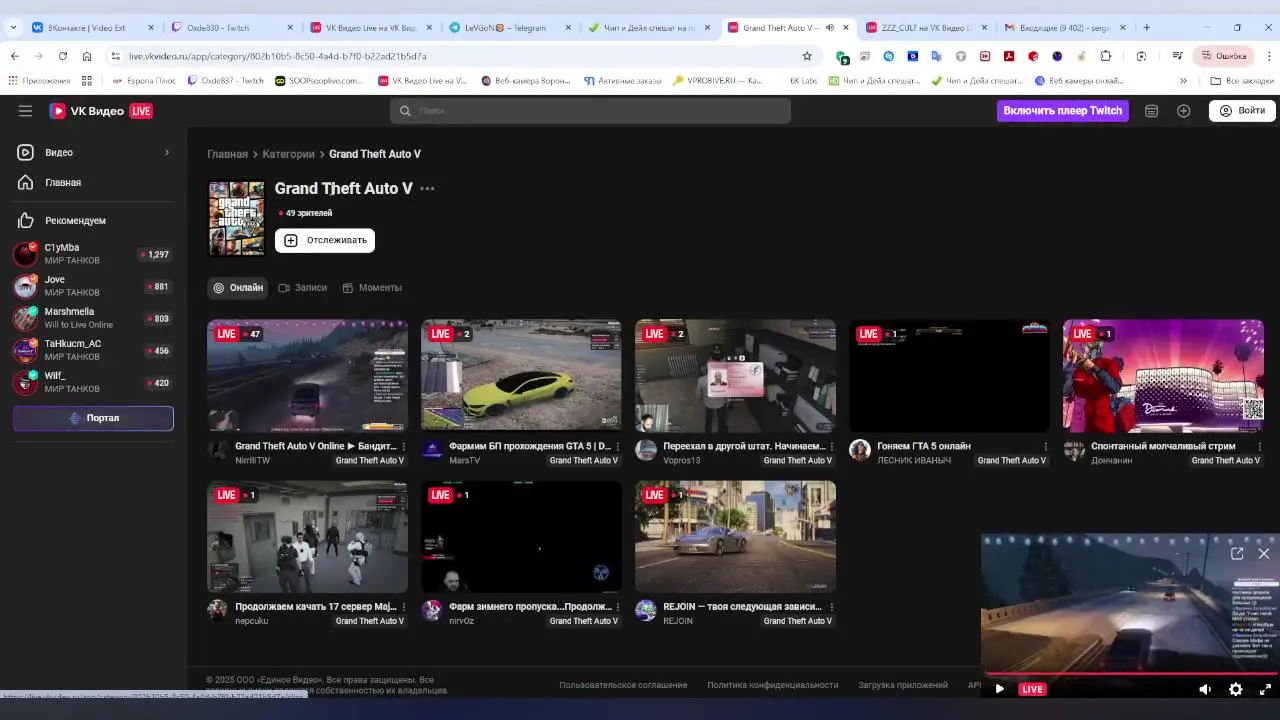Click the Портал button in sidebar

[93, 418]
